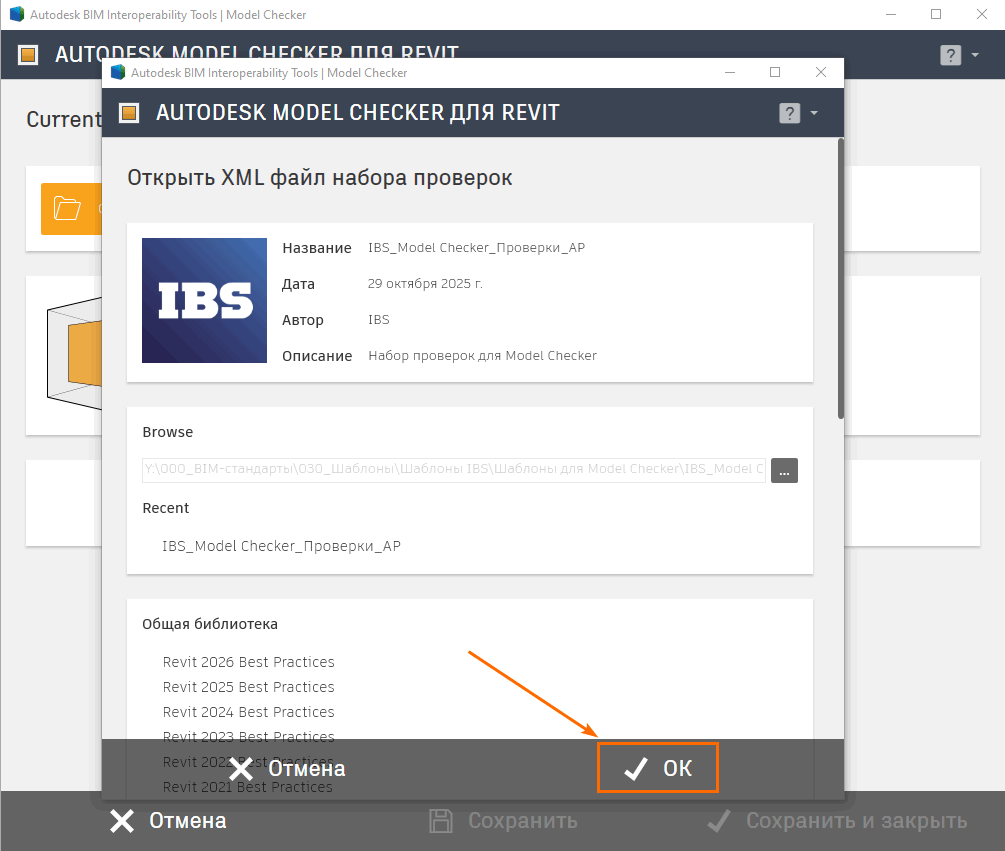Close the front dialog window
This screenshot has width=1005, height=851.
[820, 72]
